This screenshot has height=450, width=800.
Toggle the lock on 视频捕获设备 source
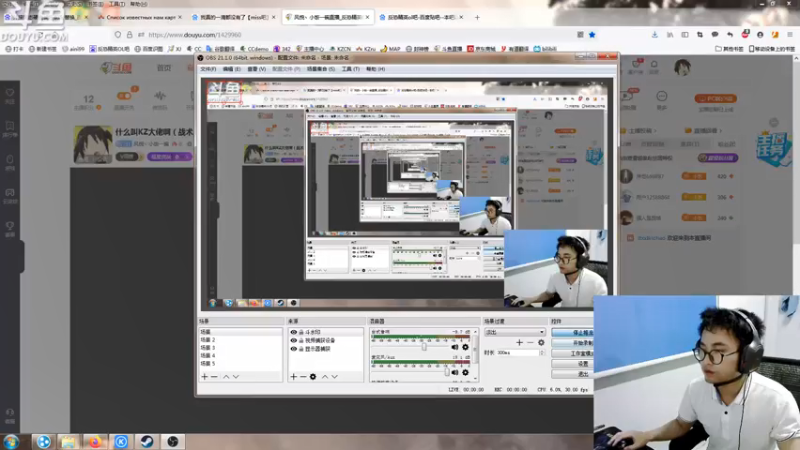click(x=301, y=340)
